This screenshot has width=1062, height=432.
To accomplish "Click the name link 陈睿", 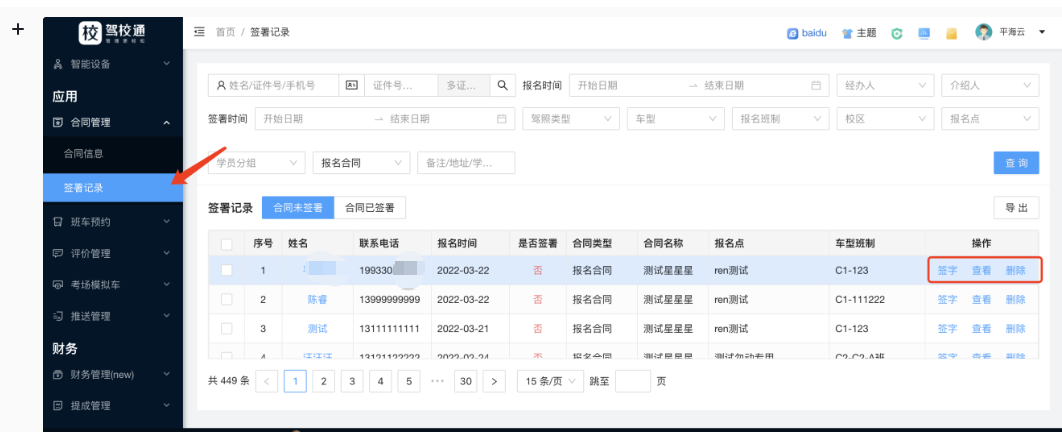I will [x=317, y=299].
